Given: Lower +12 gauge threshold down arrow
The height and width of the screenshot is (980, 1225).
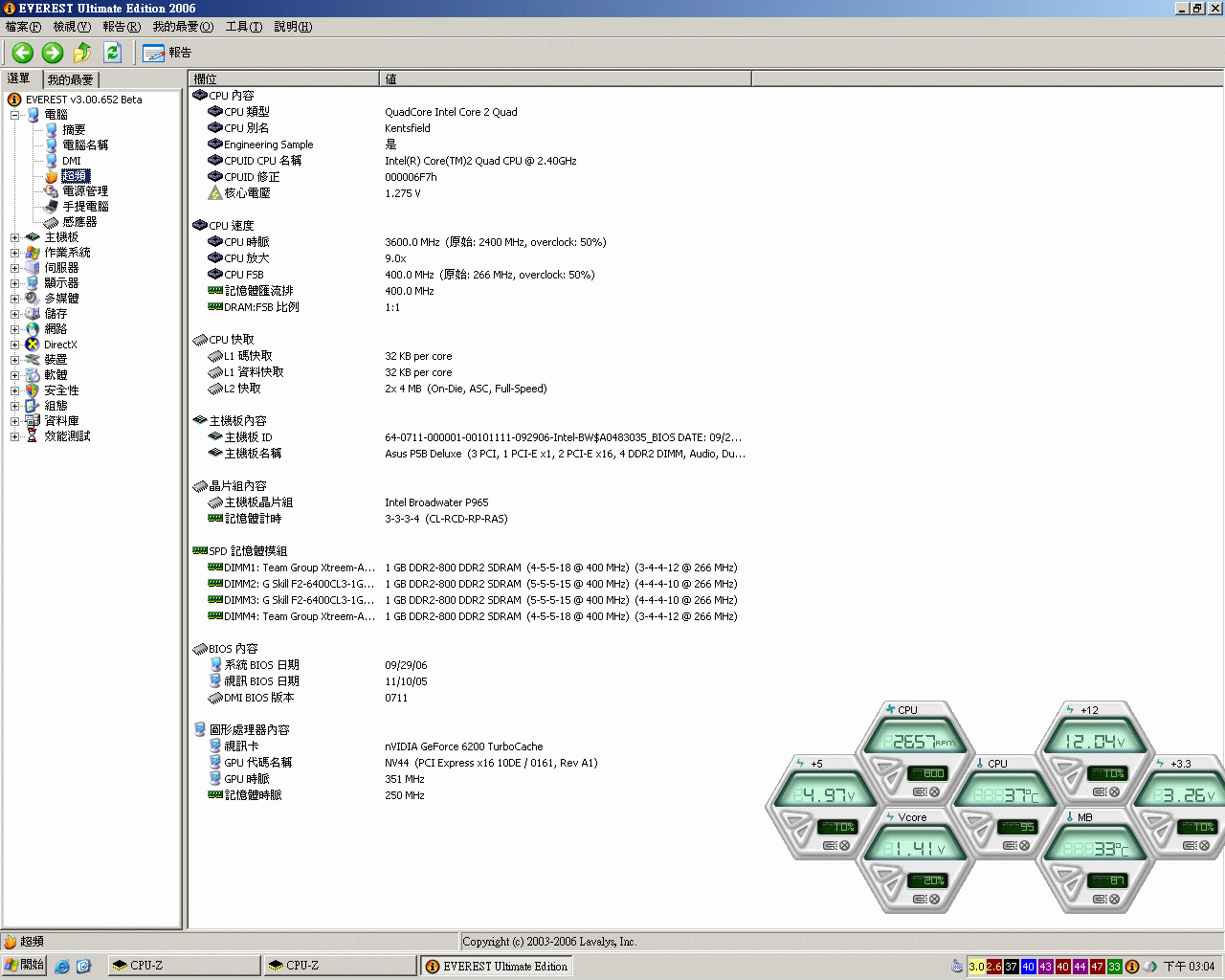Looking at the screenshot, I should click(x=1073, y=779).
